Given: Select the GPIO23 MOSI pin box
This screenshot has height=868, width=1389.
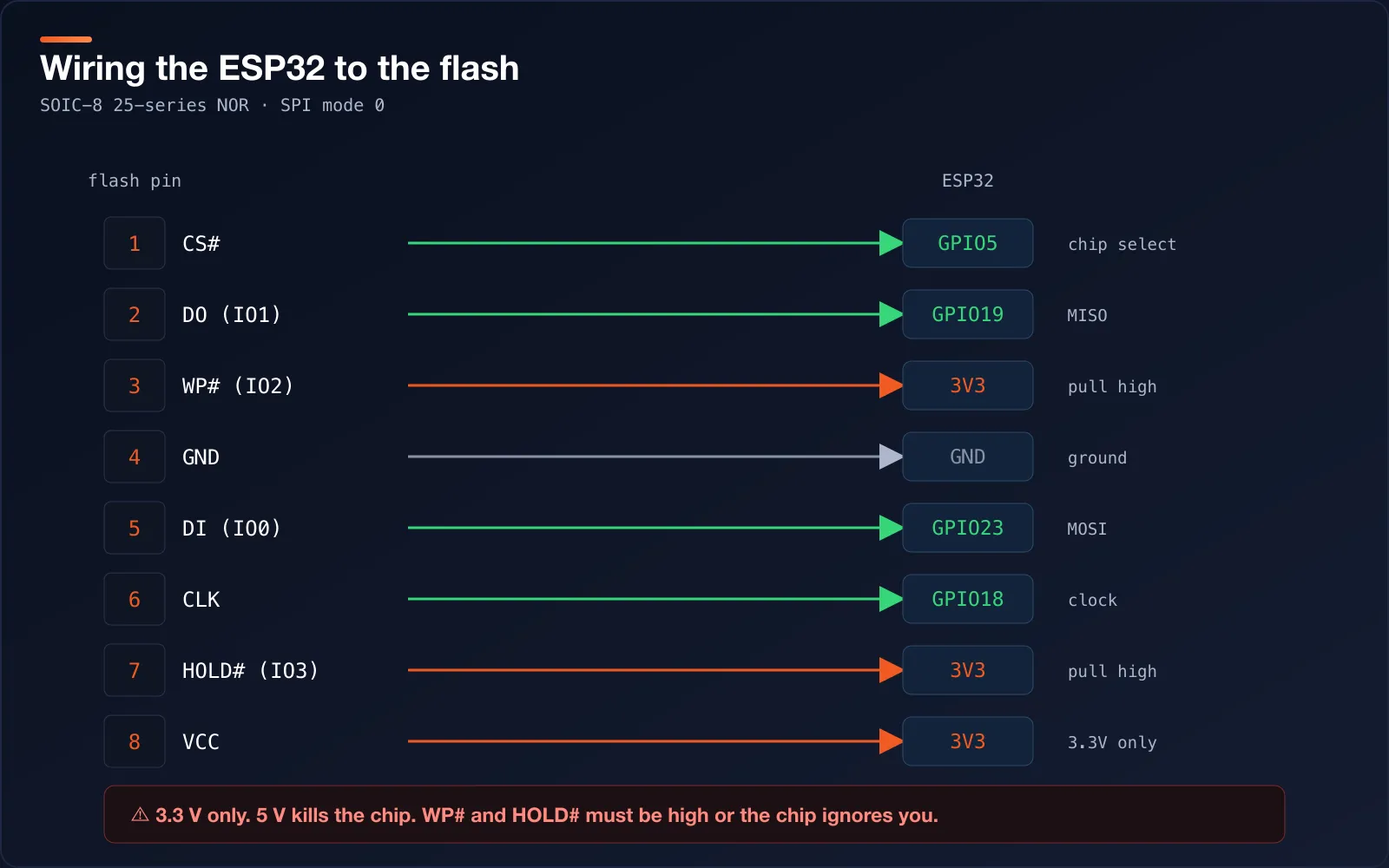Looking at the screenshot, I should pyautogui.click(x=968, y=528).
